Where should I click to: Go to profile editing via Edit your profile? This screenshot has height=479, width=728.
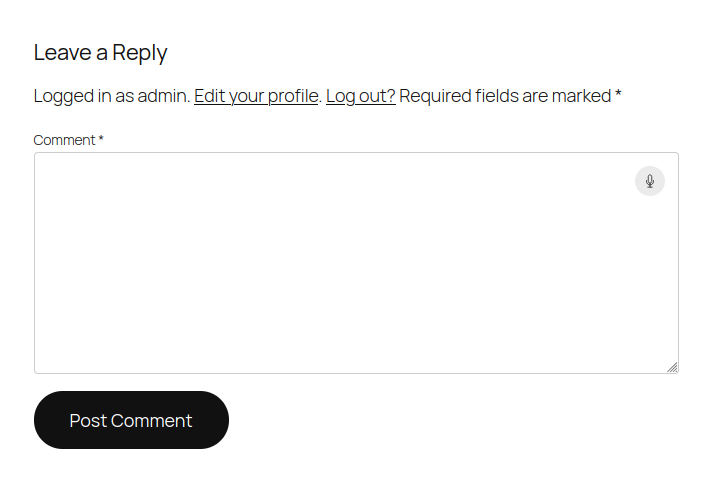(256, 96)
